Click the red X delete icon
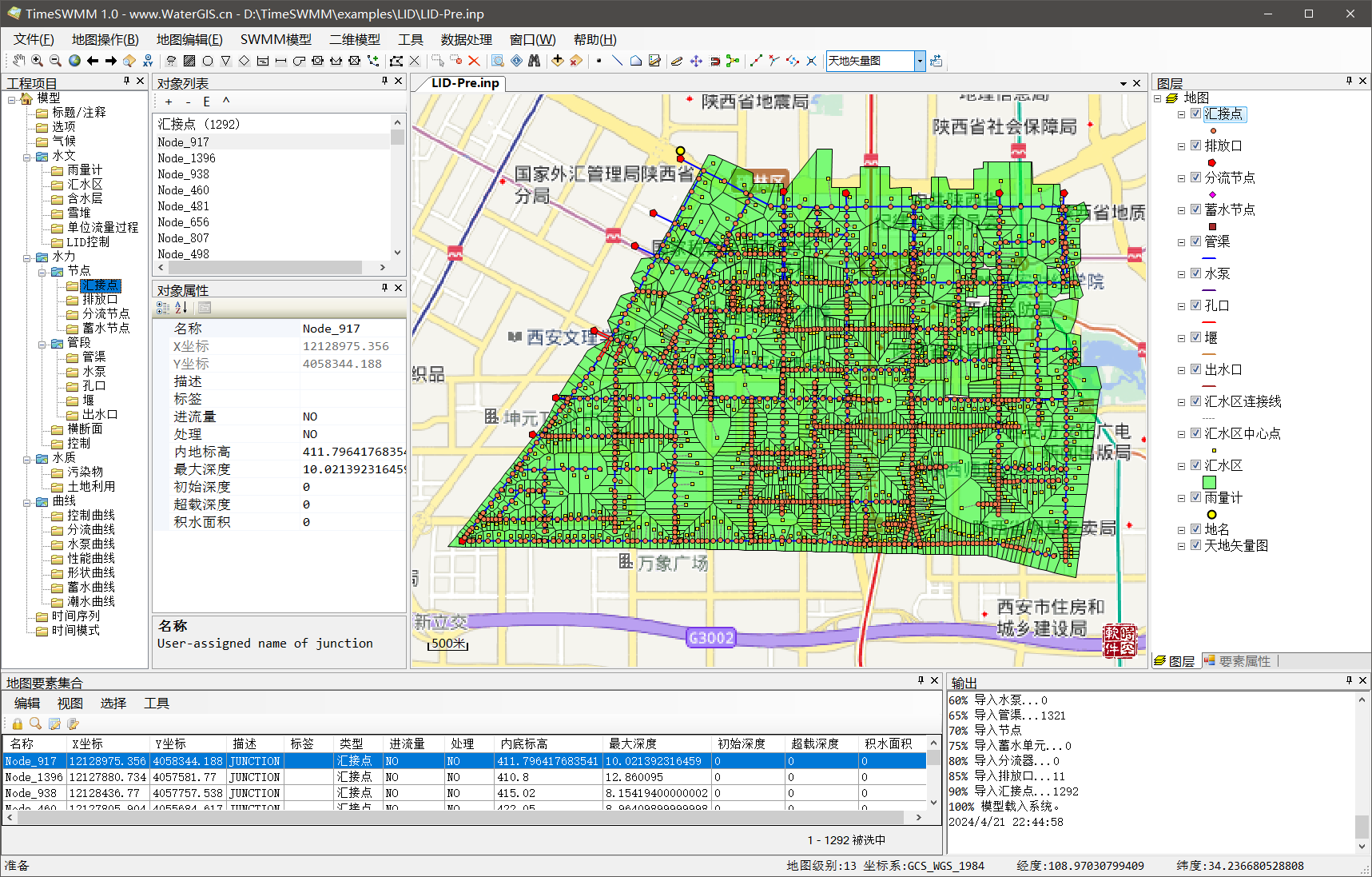Image resolution: width=1372 pixels, height=877 pixels. [474, 61]
